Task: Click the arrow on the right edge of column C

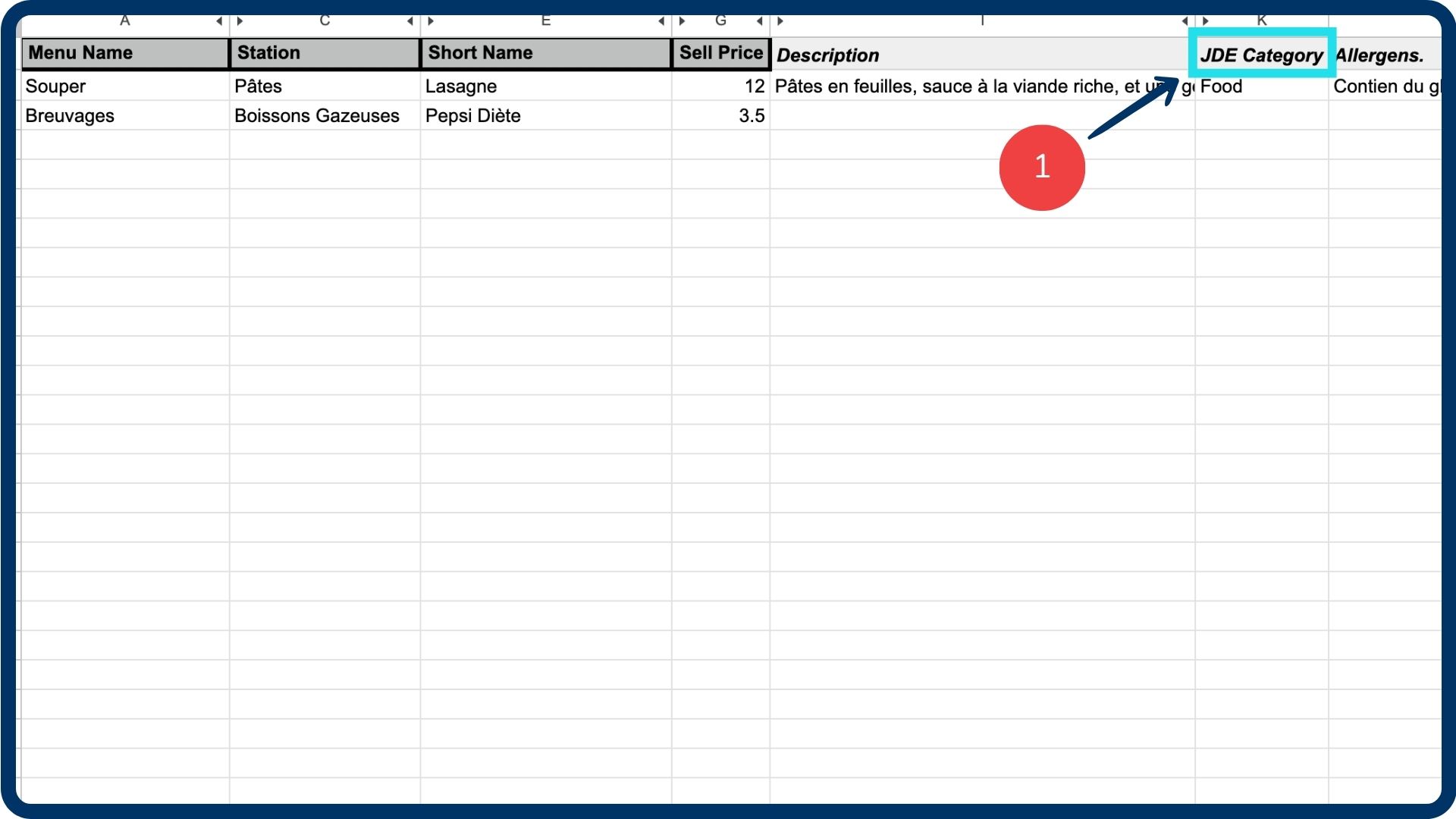Action: click(x=410, y=21)
